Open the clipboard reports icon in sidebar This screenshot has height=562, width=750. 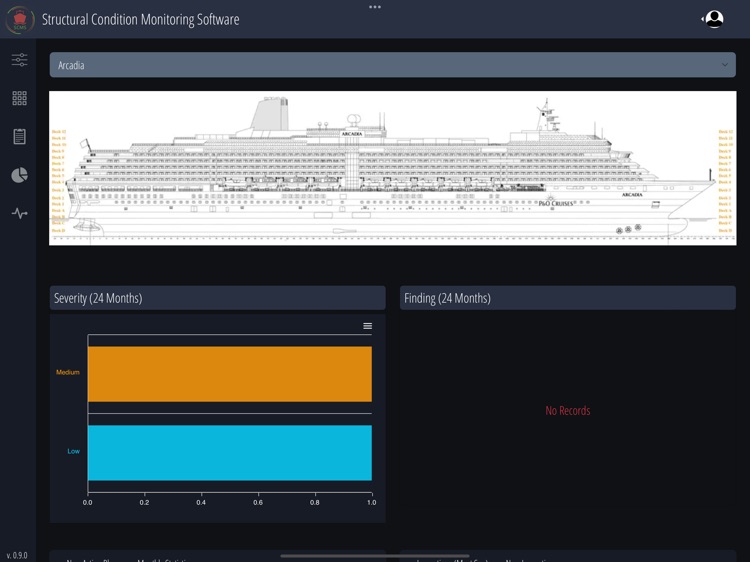(x=20, y=136)
